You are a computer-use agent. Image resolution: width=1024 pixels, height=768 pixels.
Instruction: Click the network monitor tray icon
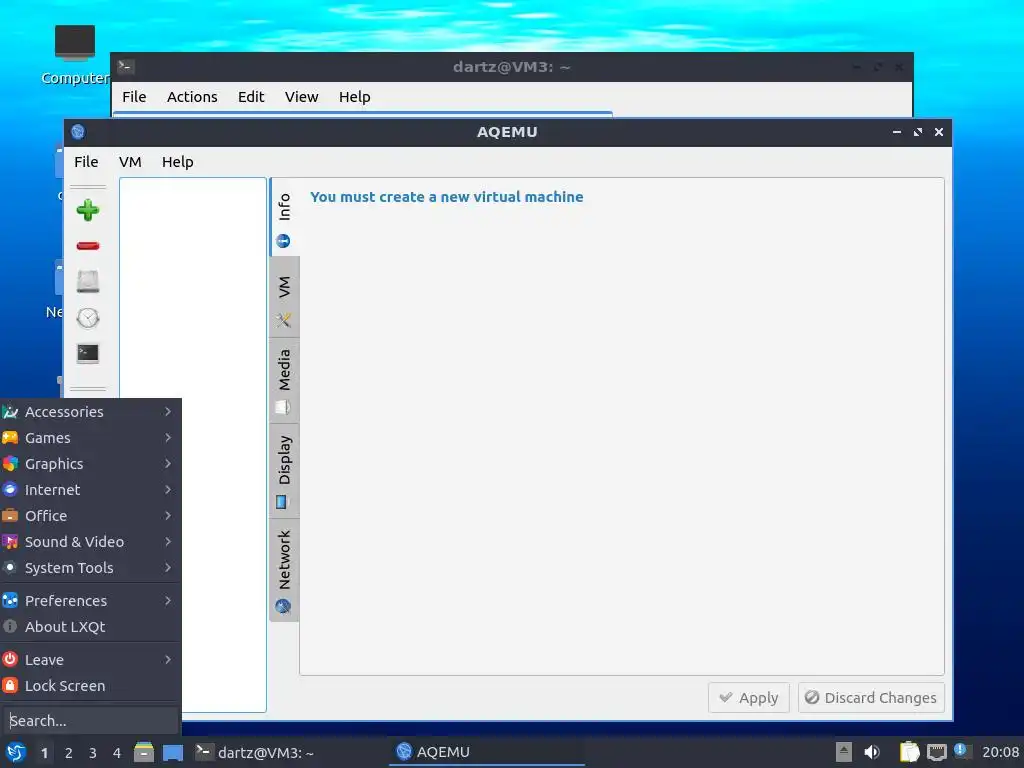tap(937, 752)
